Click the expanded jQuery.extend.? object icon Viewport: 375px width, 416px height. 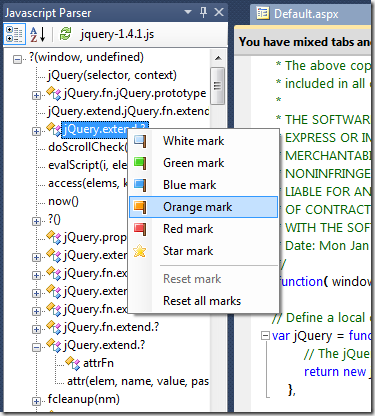tap(53, 345)
